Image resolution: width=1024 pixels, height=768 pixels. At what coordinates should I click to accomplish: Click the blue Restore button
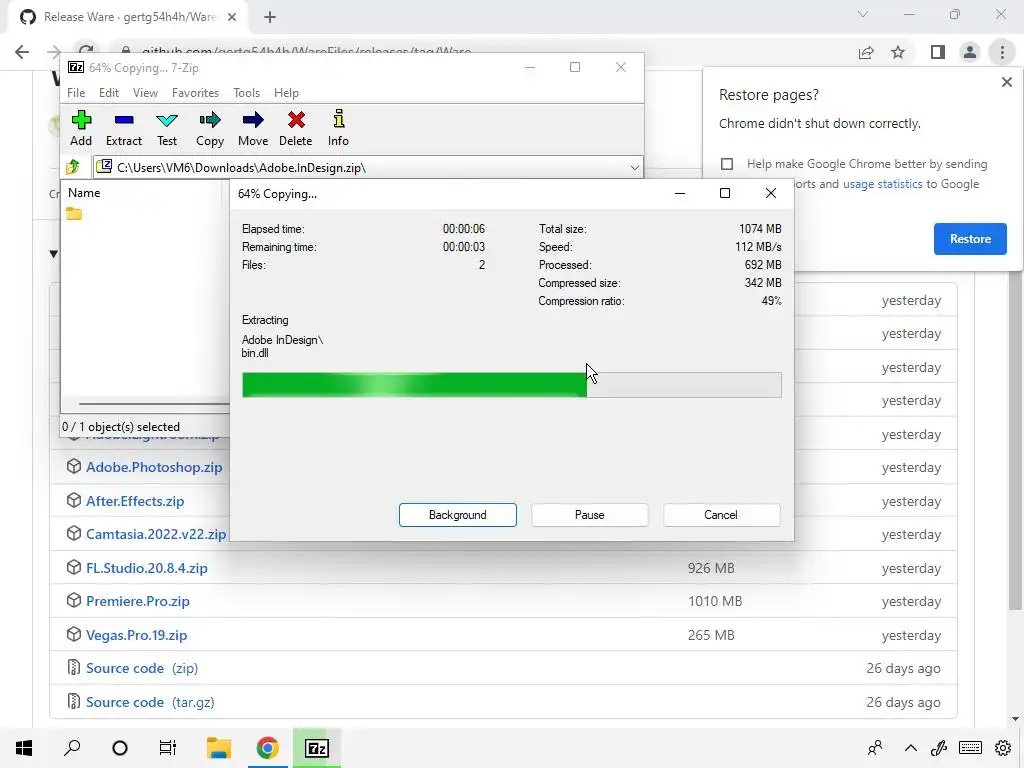coord(970,239)
